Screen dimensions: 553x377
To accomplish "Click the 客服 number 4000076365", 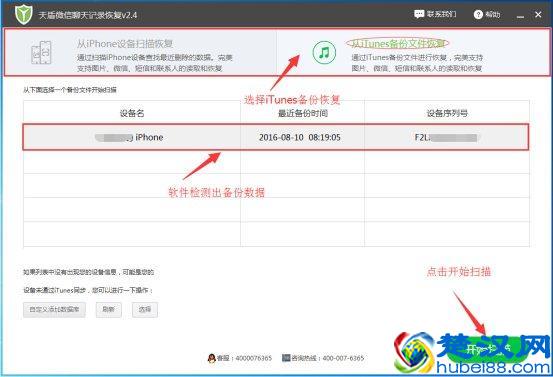I will pos(244,358).
